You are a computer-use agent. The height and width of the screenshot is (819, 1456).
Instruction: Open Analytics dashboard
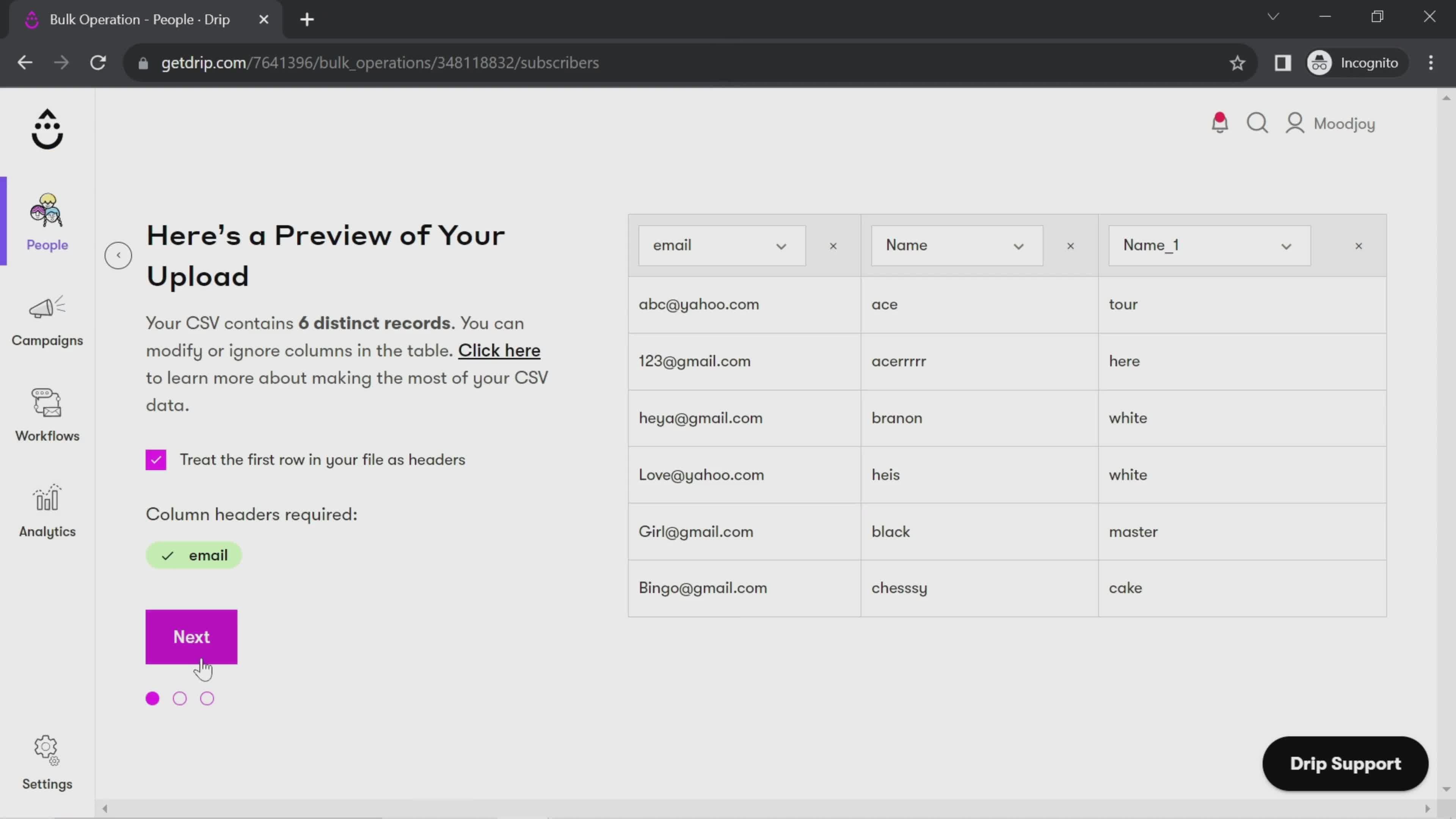pos(47,512)
